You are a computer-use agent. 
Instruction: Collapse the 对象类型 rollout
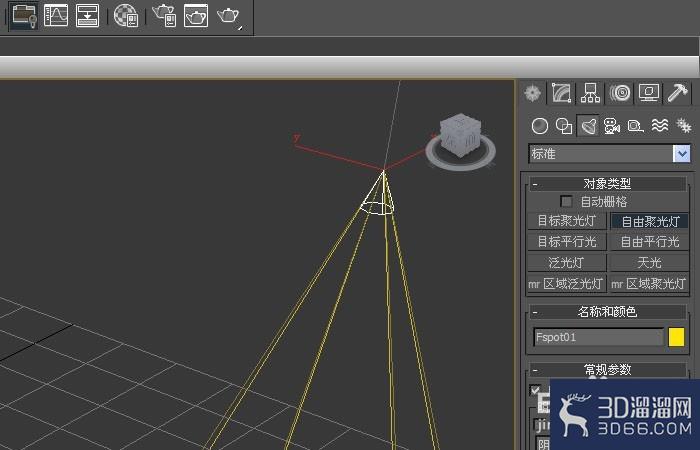point(608,183)
